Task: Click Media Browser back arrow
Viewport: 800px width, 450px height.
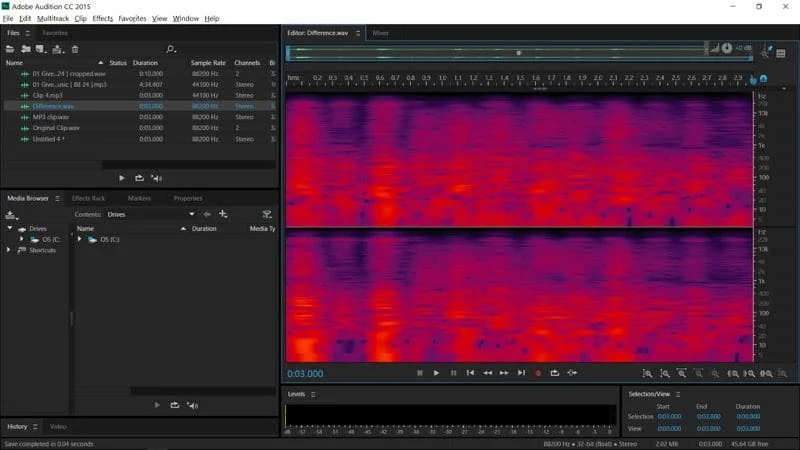Action: pyautogui.click(x=207, y=214)
